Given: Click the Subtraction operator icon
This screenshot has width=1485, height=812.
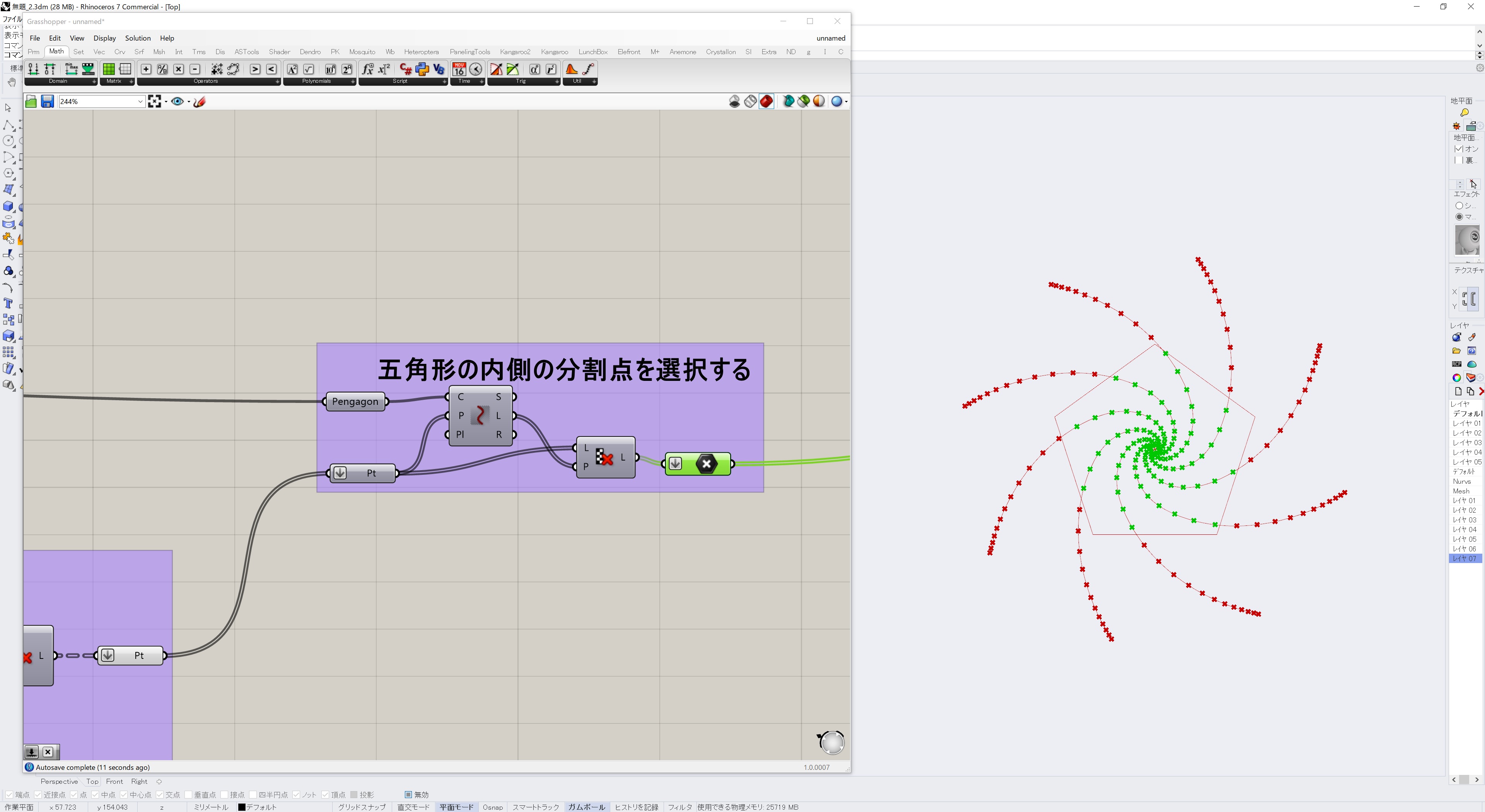Looking at the screenshot, I should pyautogui.click(x=195, y=69).
